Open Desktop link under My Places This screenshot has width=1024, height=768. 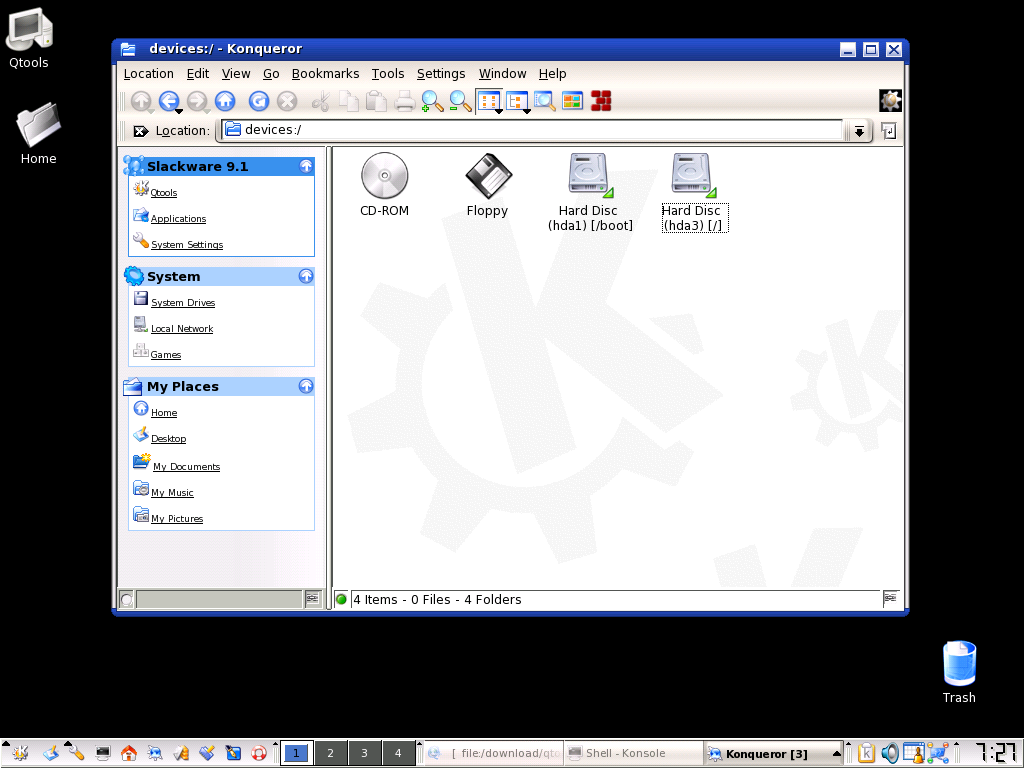tap(168, 439)
